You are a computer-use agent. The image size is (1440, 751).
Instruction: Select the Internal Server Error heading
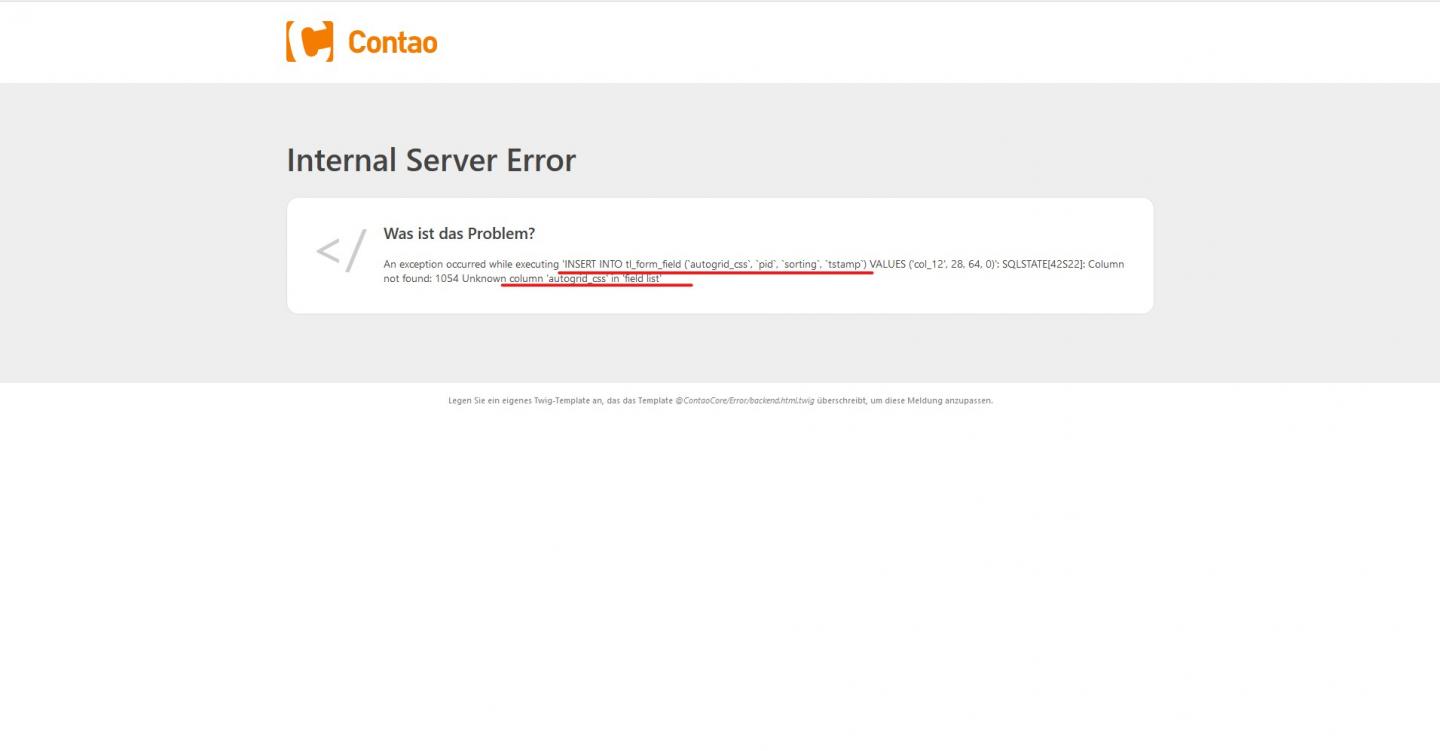[431, 160]
